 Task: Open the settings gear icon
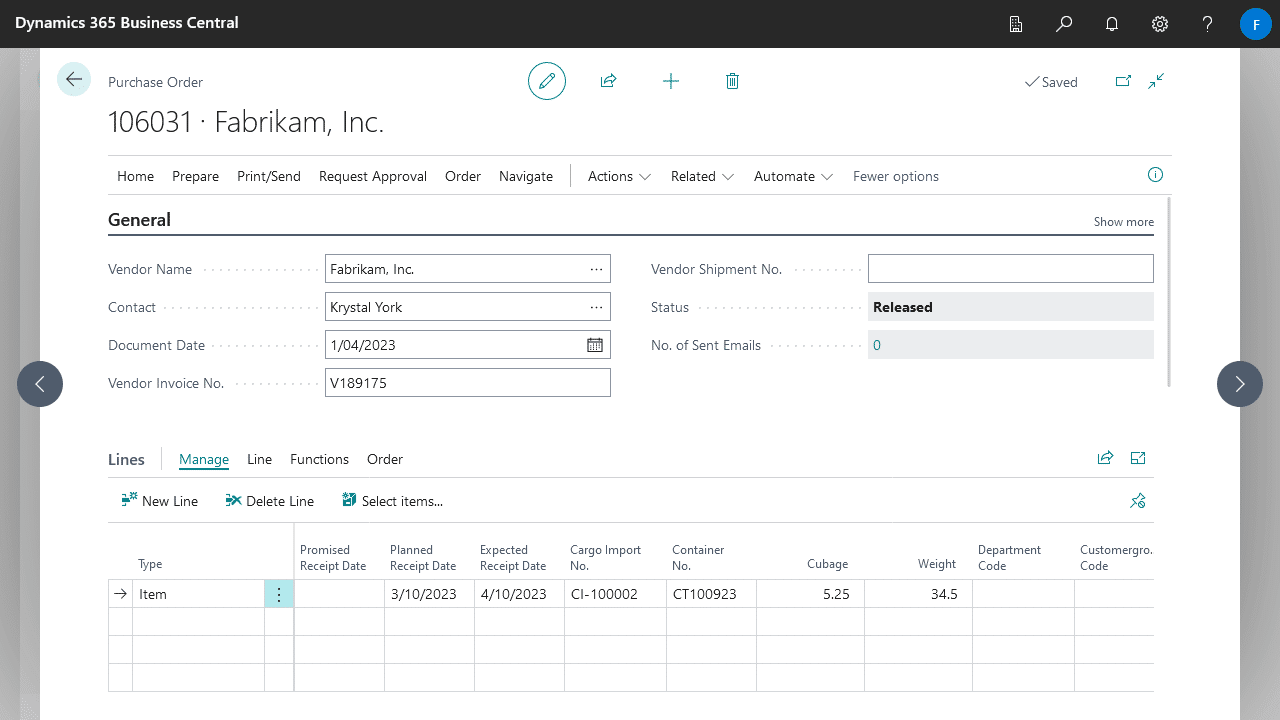click(x=1160, y=24)
